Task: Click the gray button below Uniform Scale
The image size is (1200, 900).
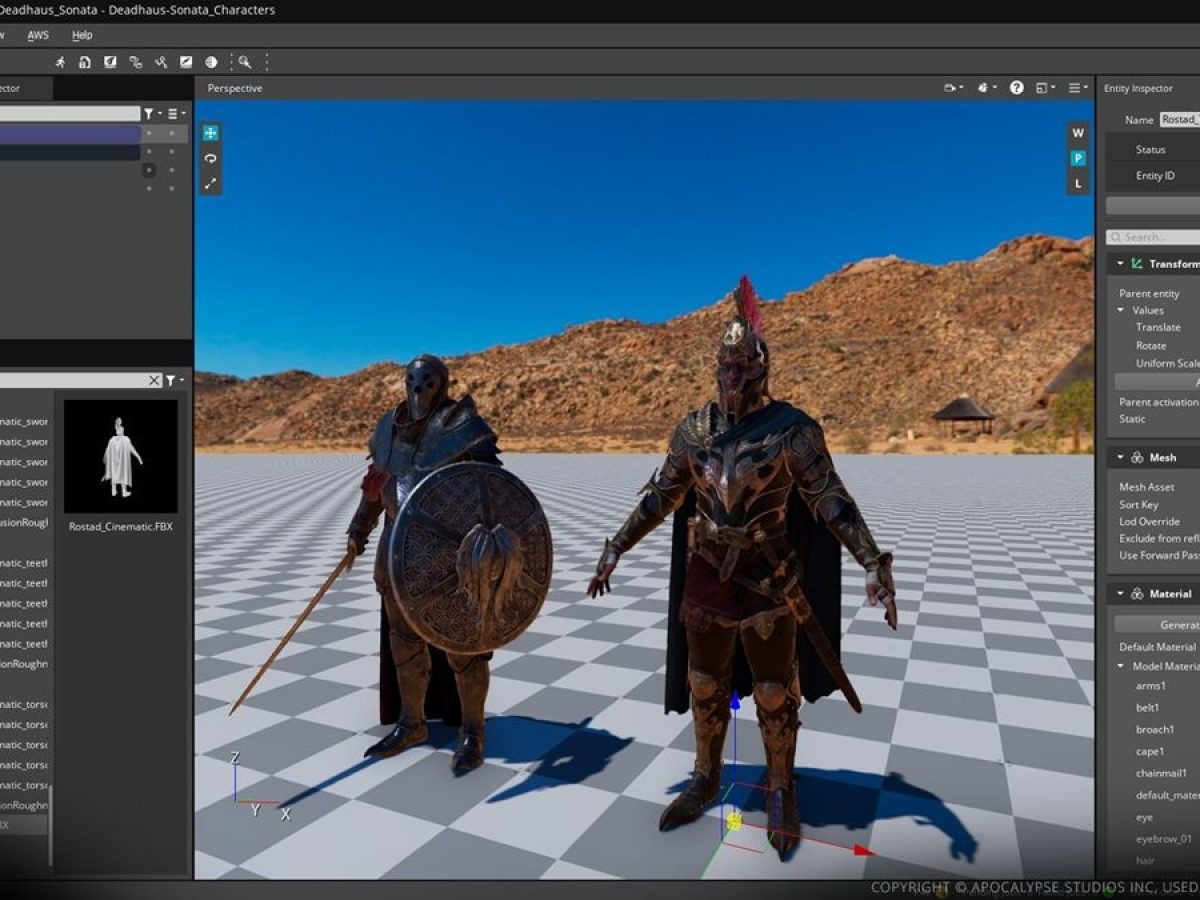Action: (1157, 382)
